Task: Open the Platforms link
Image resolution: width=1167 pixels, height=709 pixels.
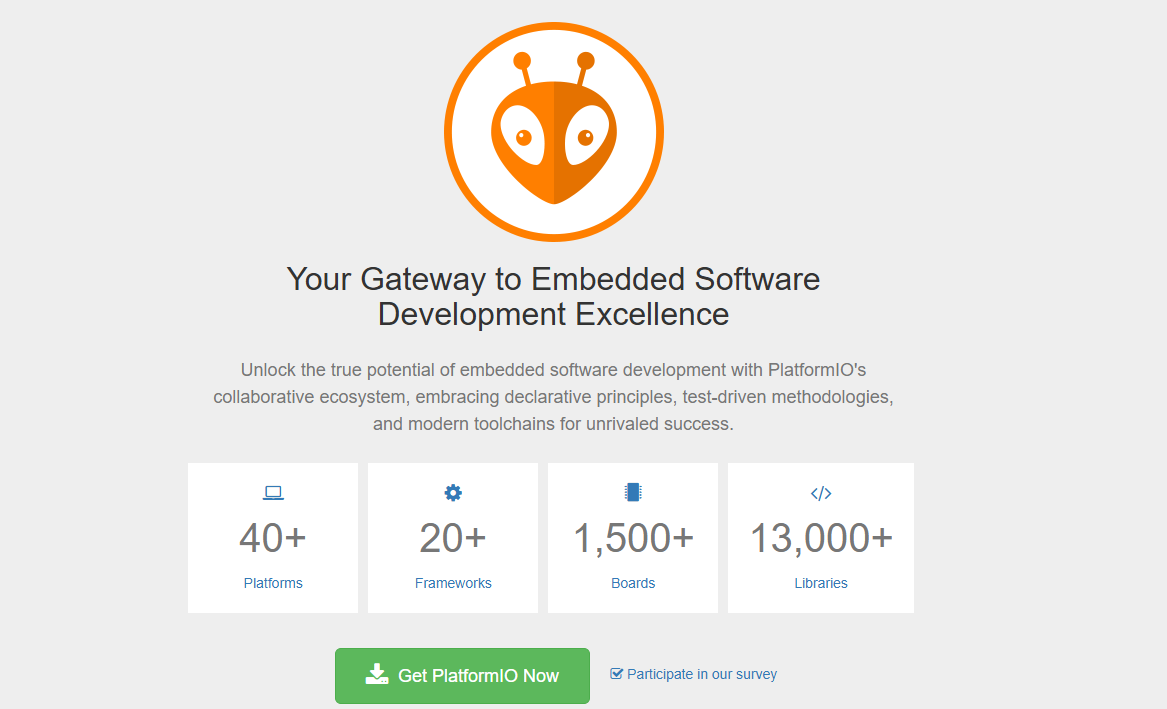Action: (x=273, y=583)
